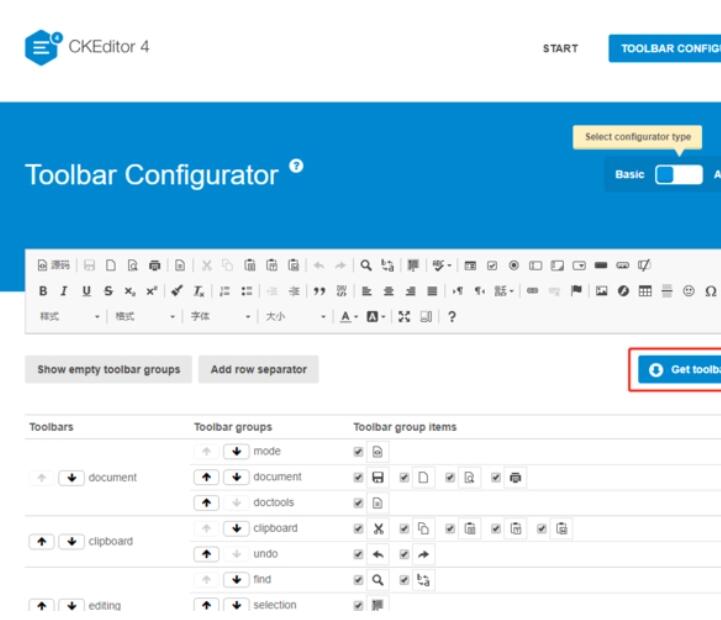Image resolution: width=721 pixels, height=620 pixels.
Task: Open the Format (格式) dropdown
Action: pyautogui.click(x=145, y=316)
